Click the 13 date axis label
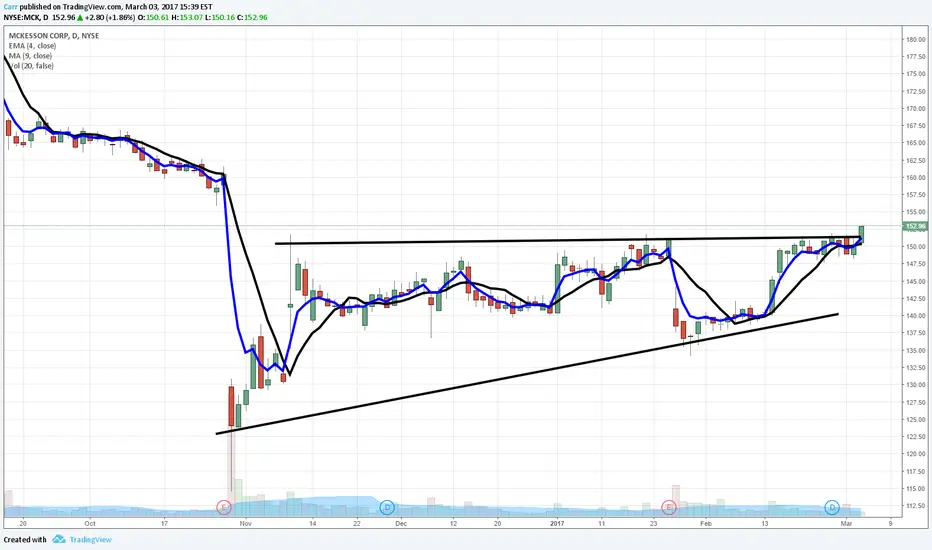The height and width of the screenshot is (550, 932). point(765,524)
